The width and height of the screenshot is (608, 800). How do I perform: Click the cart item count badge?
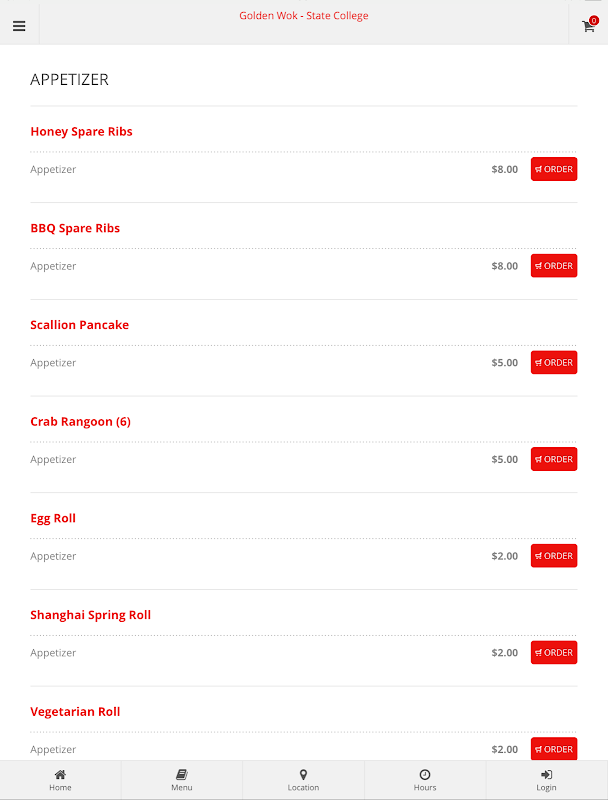594,20
